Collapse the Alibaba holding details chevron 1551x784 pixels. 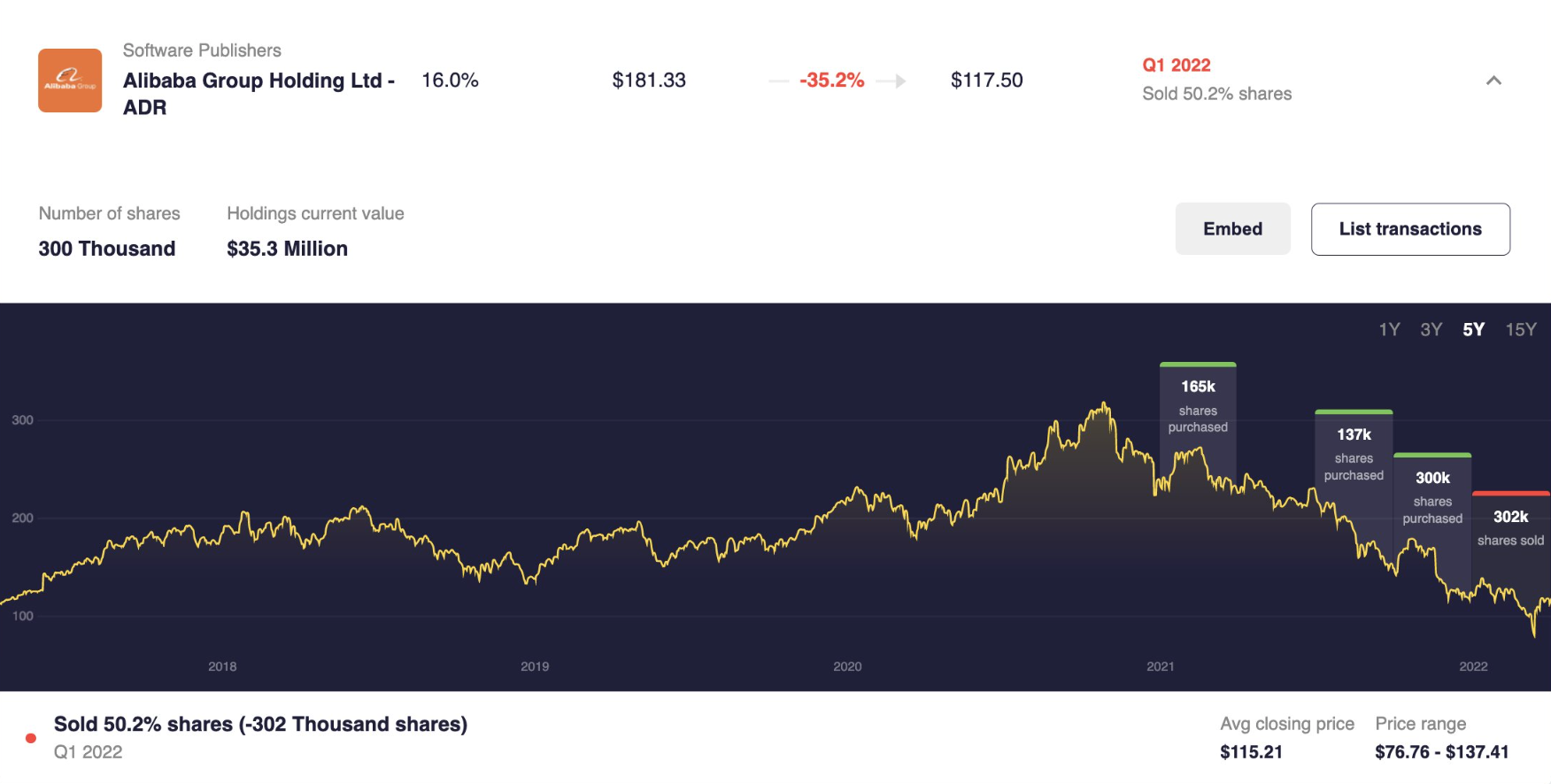(1493, 81)
